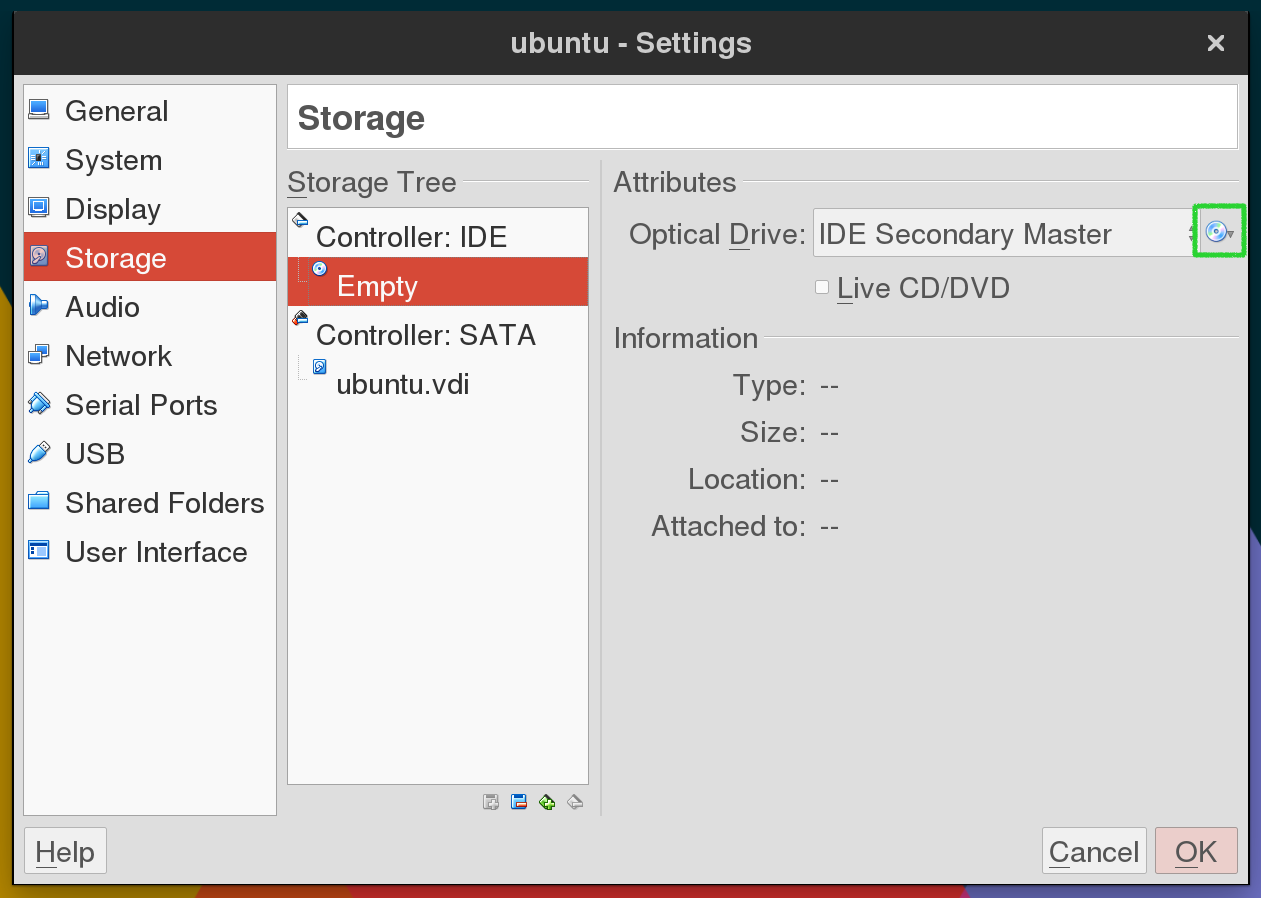Click the Optical Drive: field label
The height and width of the screenshot is (898, 1261).
pos(717,234)
